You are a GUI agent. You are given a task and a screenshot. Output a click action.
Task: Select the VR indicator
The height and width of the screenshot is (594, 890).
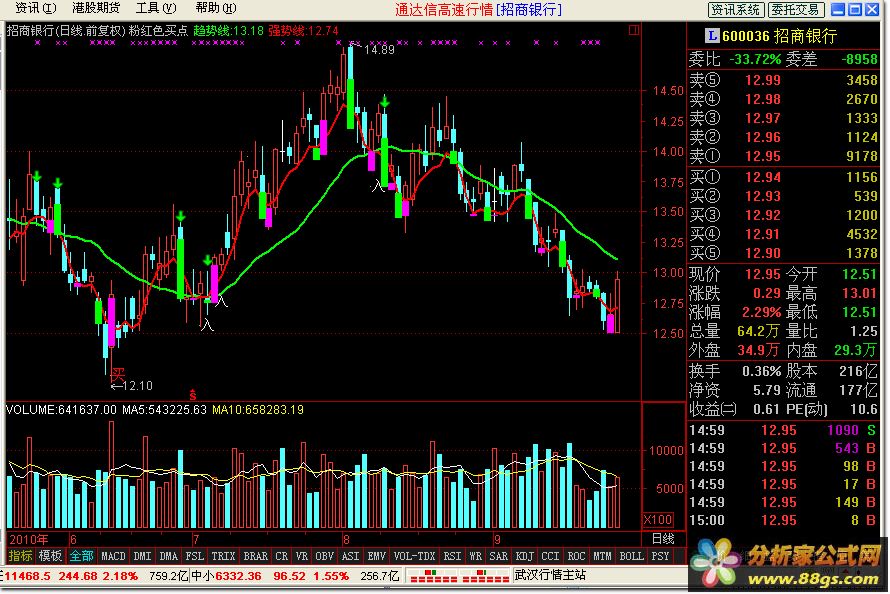pos(302,557)
